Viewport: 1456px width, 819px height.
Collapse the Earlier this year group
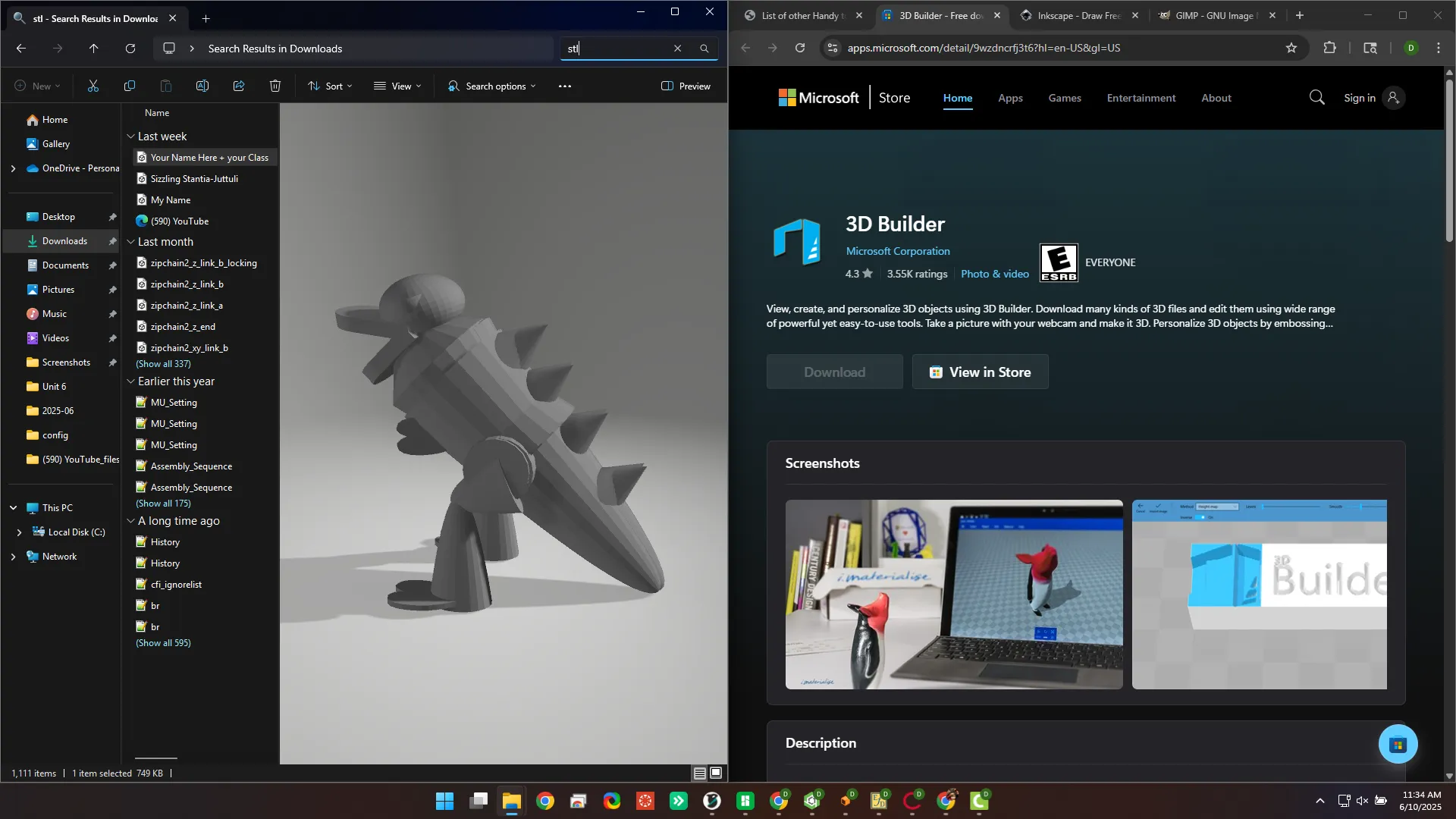tap(130, 381)
